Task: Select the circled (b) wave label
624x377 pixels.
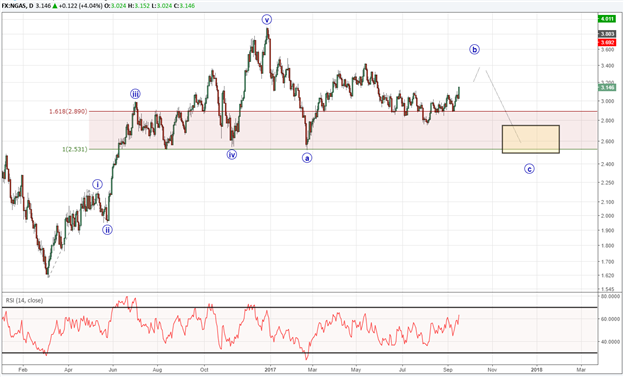Action: [474, 49]
